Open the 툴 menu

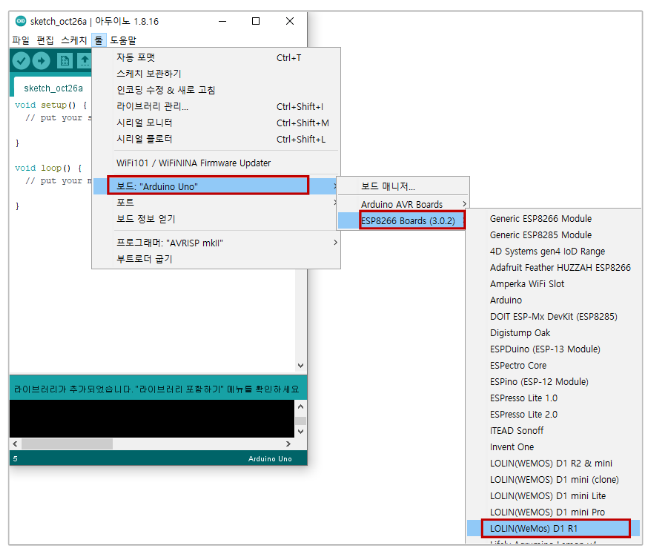pyautogui.click(x=99, y=40)
